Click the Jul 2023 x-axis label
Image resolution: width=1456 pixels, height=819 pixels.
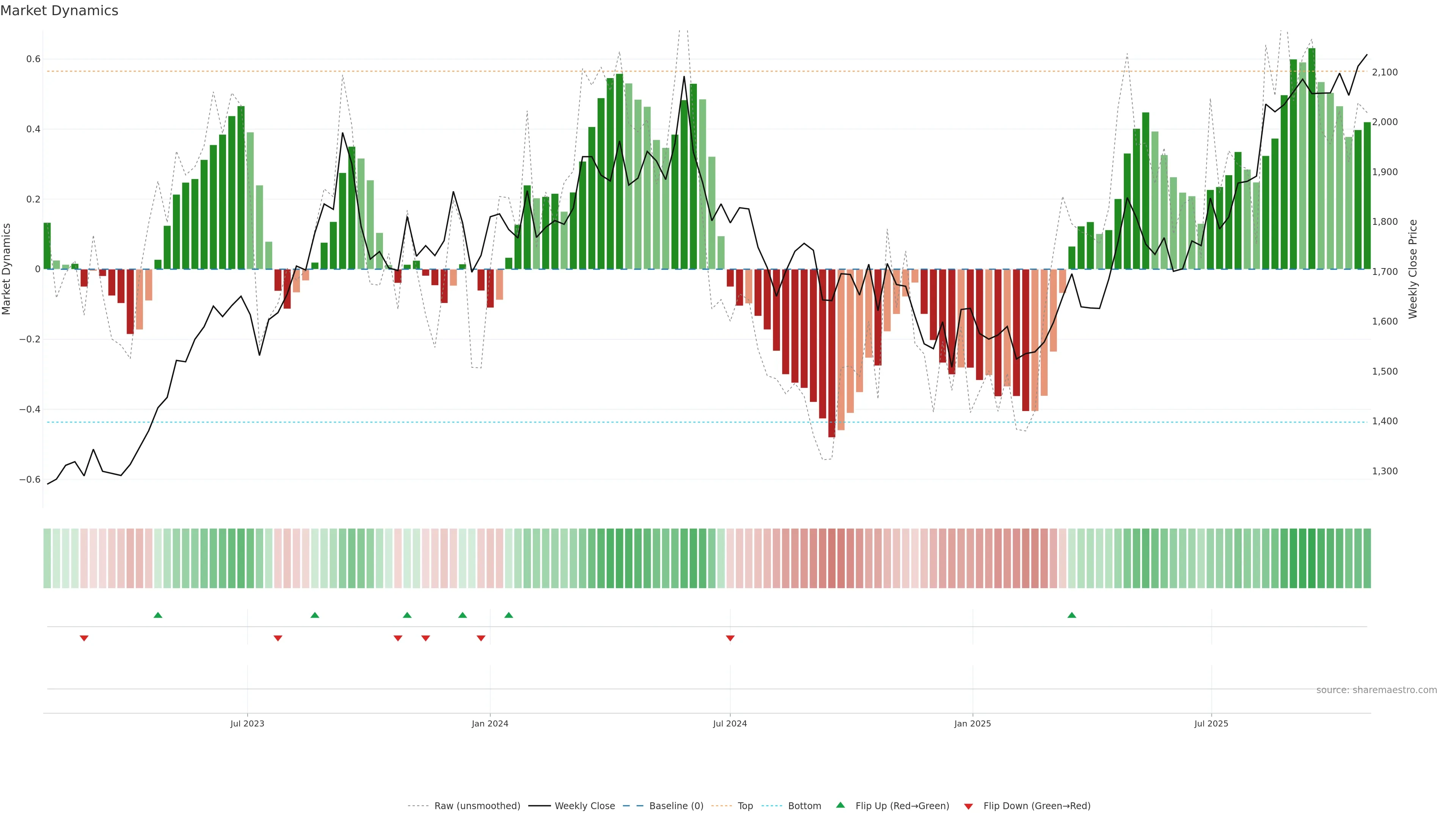247,723
